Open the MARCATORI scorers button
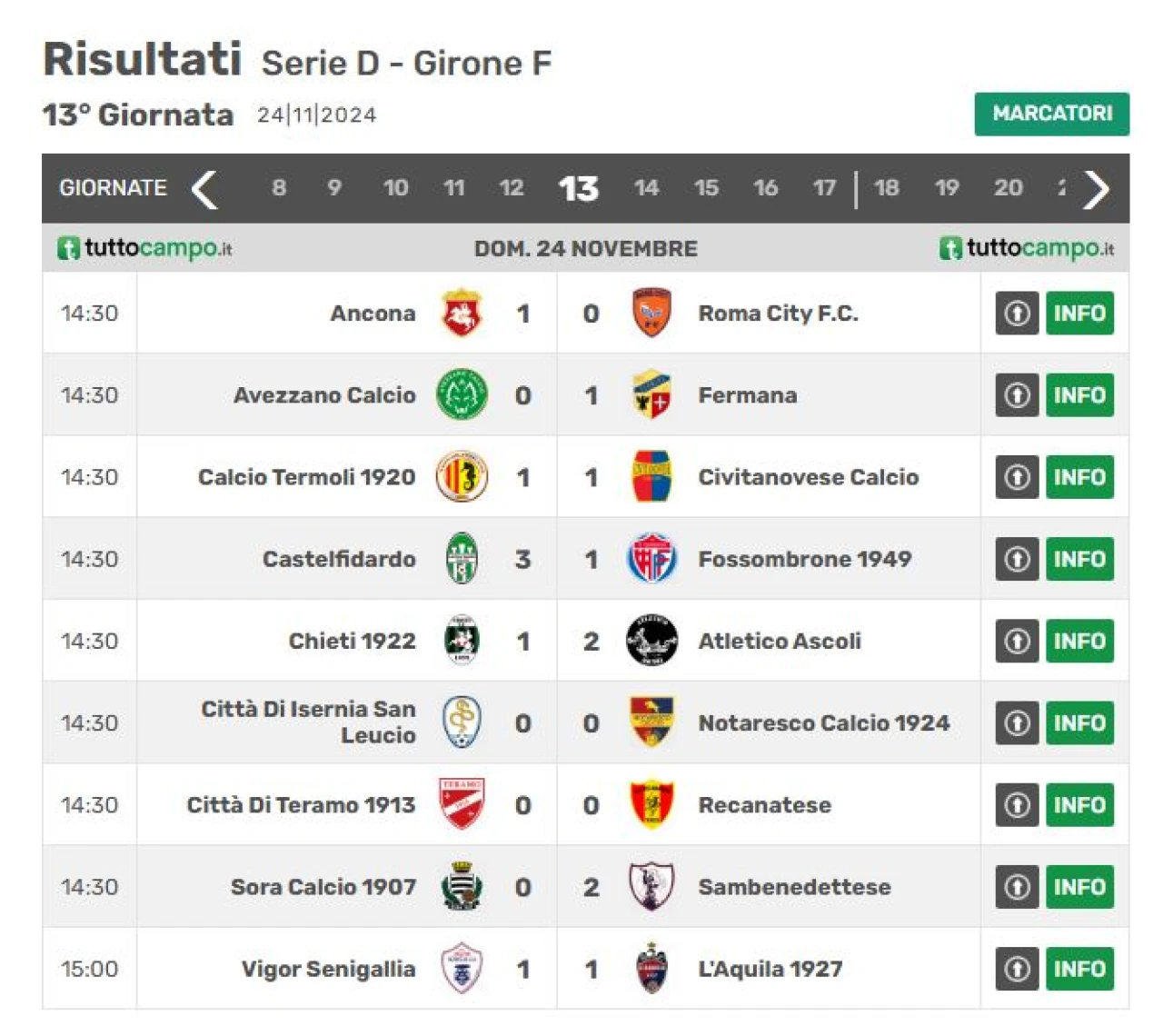 click(x=1052, y=114)
